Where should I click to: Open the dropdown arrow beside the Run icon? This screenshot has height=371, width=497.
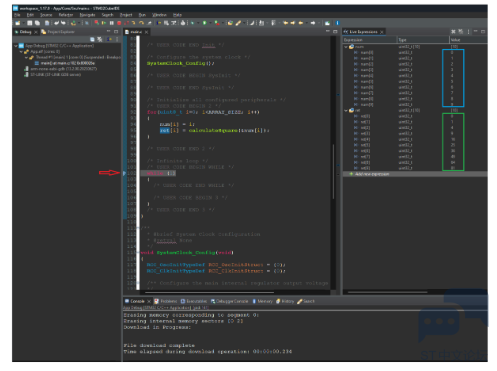tap(211, 23)
